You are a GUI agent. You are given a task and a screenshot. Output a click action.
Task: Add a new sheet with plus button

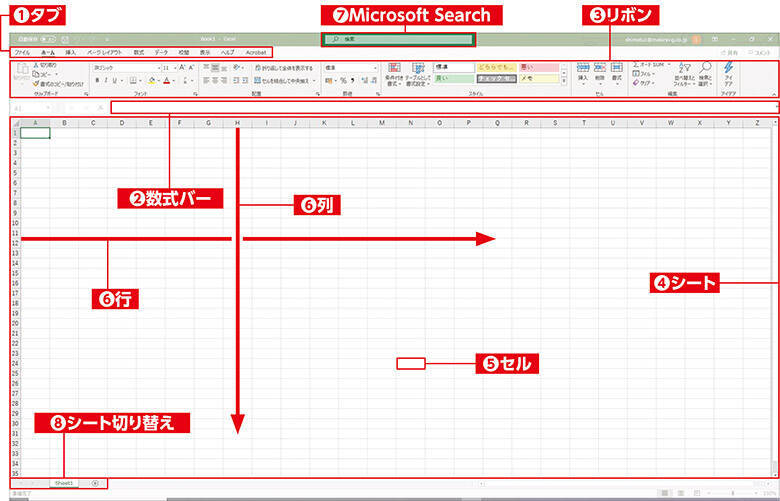tap(95, 483)
